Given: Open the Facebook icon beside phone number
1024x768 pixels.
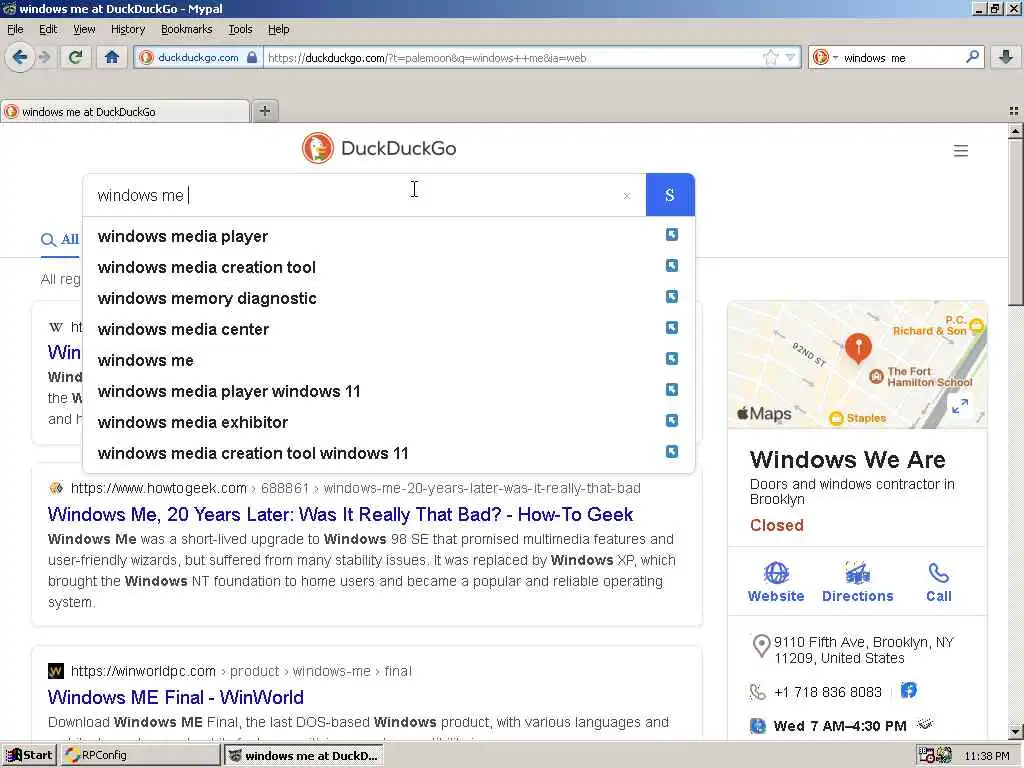Looking at the screenshot, I should [x=908, y=690].
